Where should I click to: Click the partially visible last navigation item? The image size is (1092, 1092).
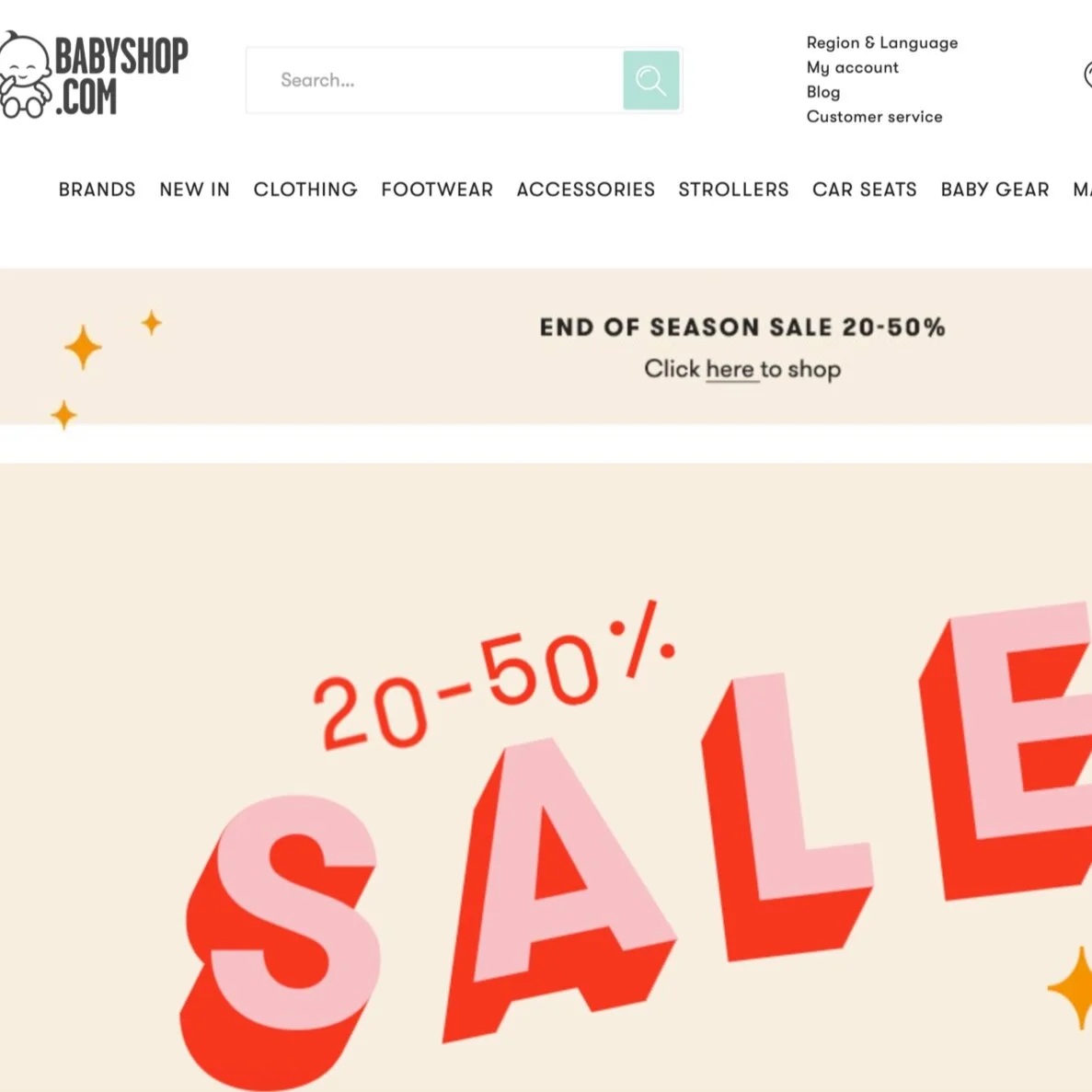click(1082, 190)
